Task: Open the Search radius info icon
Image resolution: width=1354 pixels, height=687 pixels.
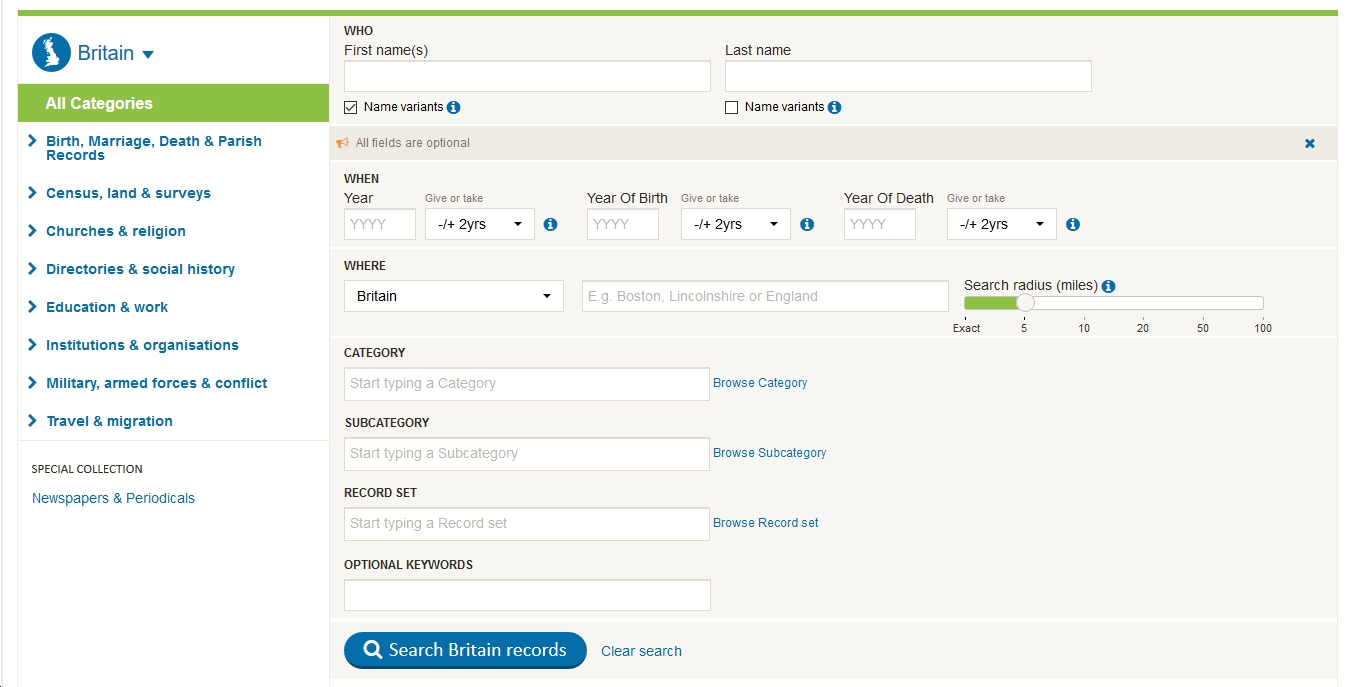Action: (x=1108, y=286)
